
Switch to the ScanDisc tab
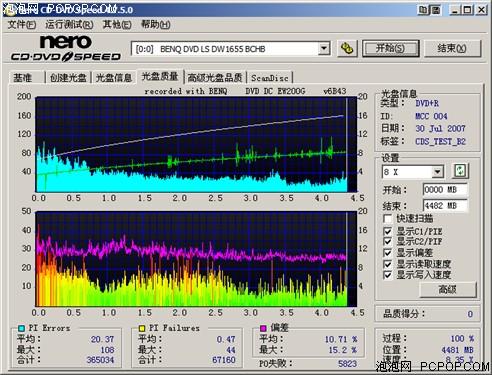pyautogui.click(x=269, y=78)
